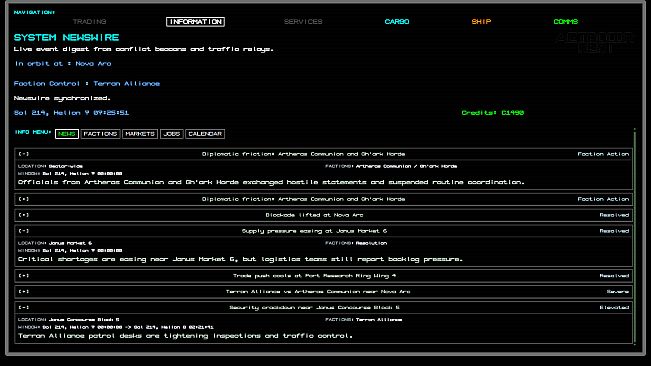Expand the second Diplomatic friction news entry

pos(24,199)
